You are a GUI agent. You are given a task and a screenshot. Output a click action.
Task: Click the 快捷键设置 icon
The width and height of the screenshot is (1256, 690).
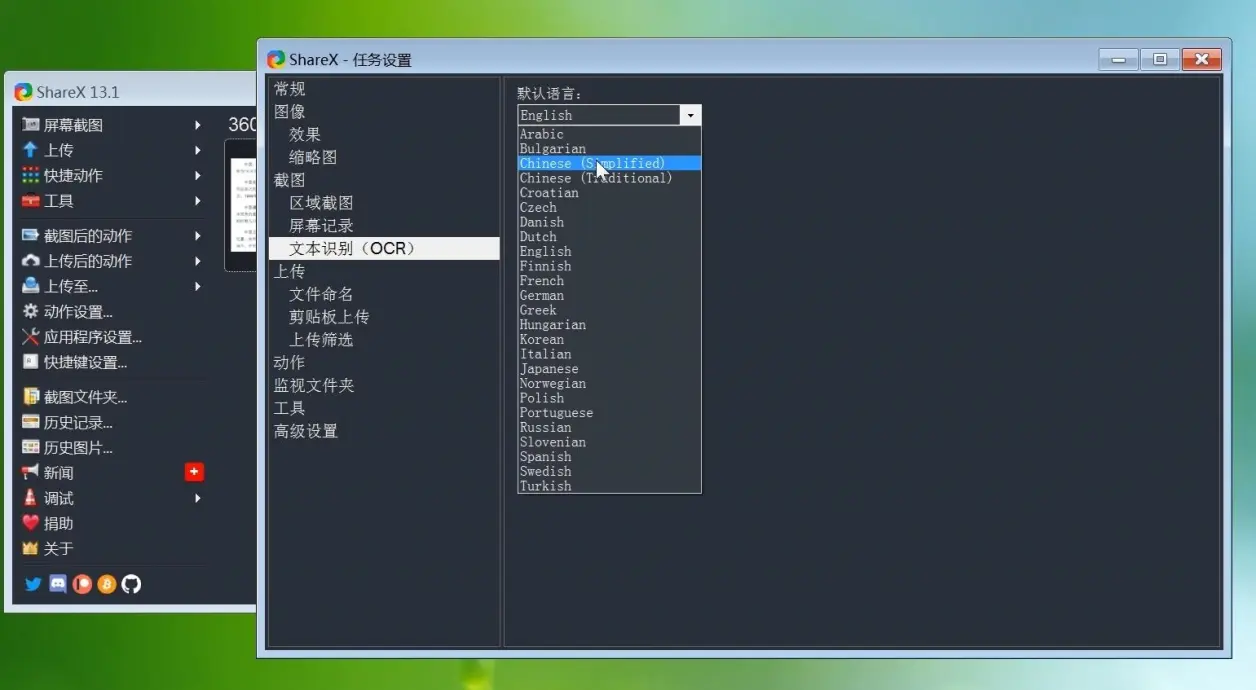click(x=31, y=362)
